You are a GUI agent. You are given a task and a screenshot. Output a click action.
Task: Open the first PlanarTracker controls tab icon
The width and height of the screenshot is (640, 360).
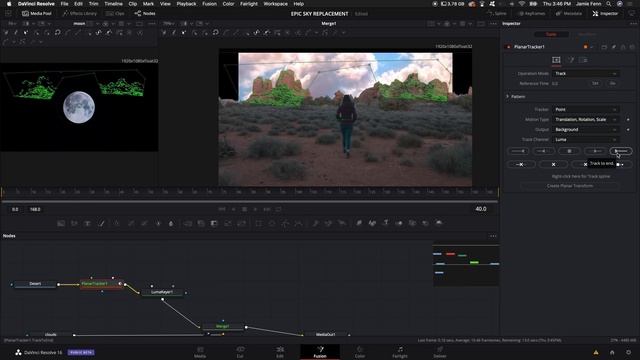point(556,60)
